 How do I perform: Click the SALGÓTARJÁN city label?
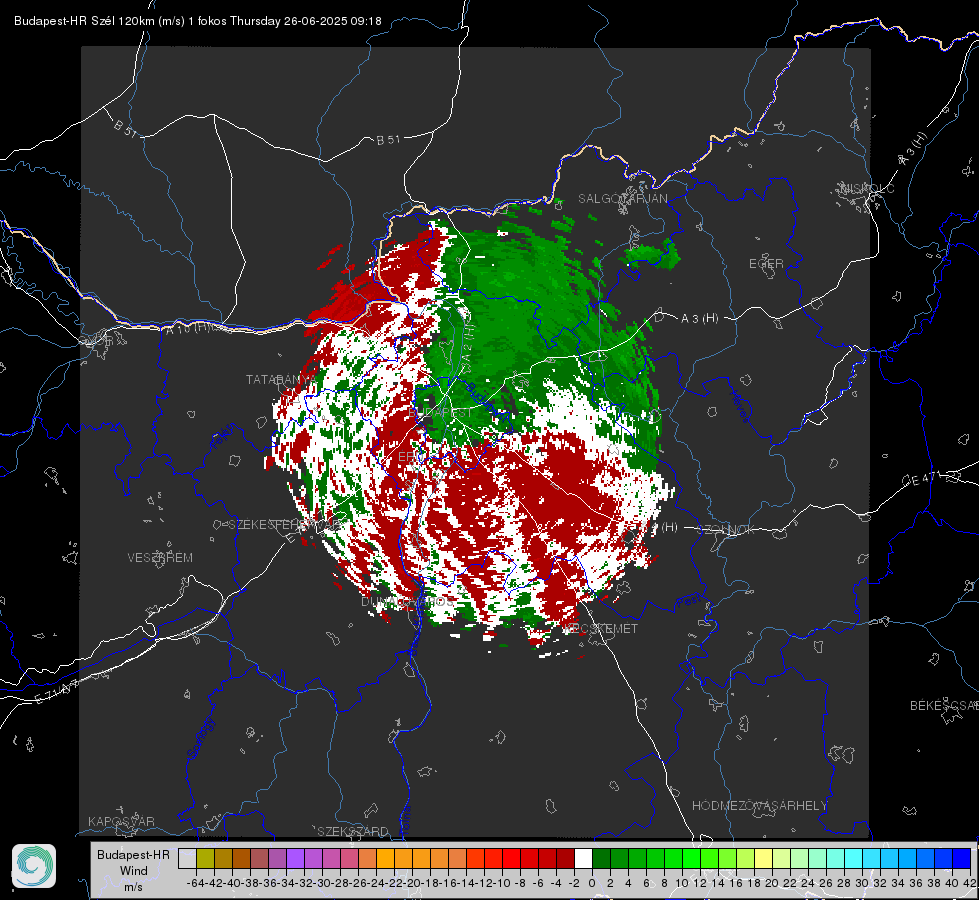coord(622,199)
